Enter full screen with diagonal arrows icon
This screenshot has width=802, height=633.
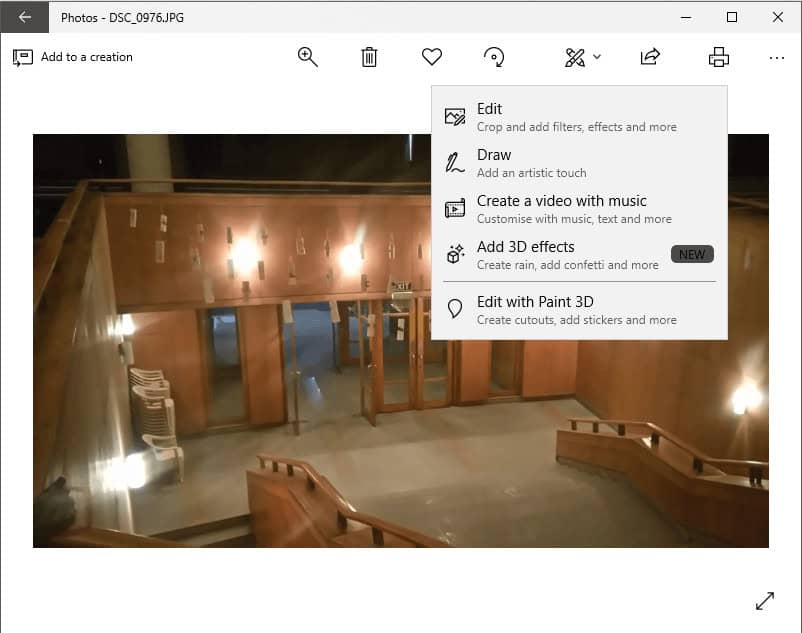765,601
